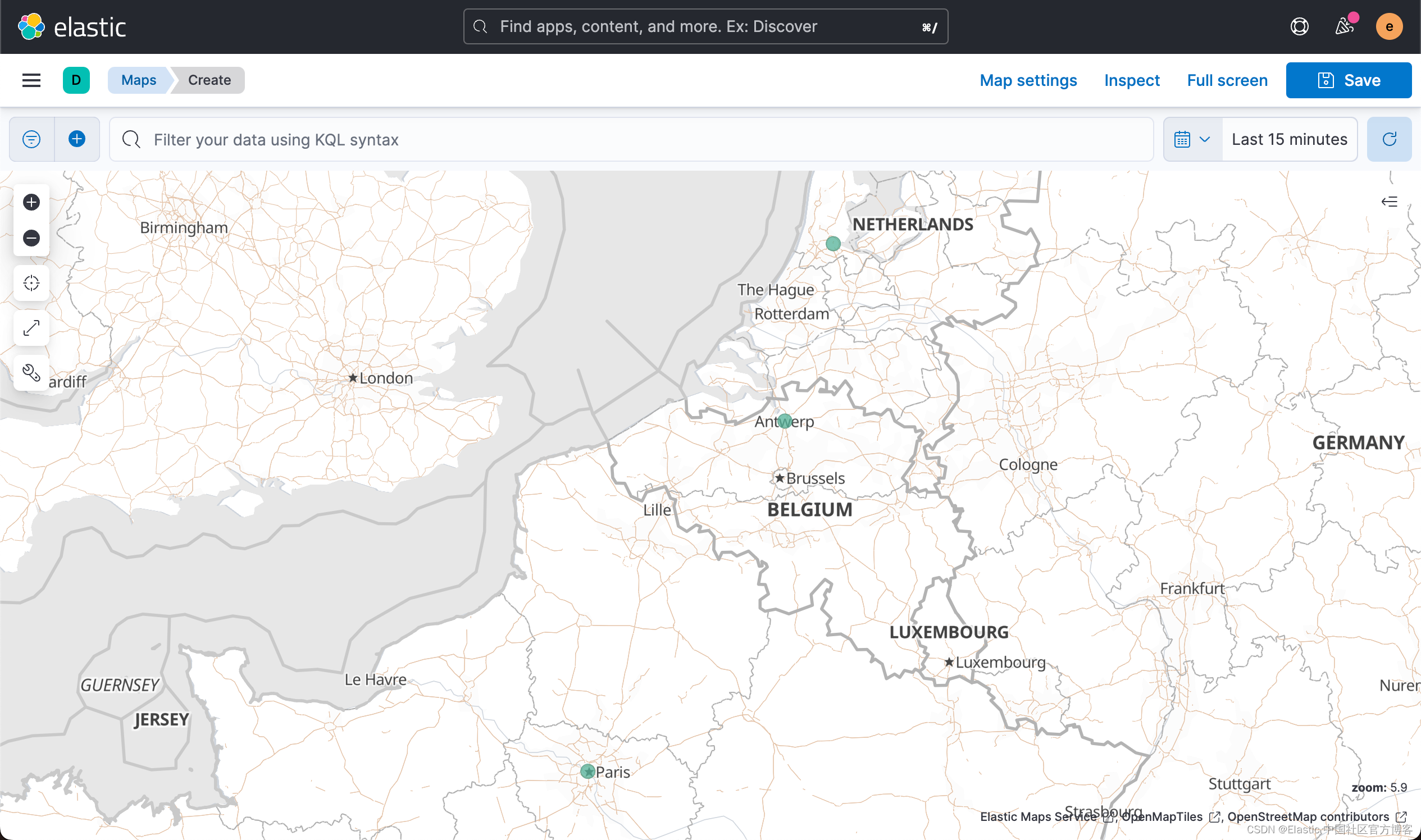1421x840 pixels.
Task: Toggle the main navigation menu
Action: 31,80
